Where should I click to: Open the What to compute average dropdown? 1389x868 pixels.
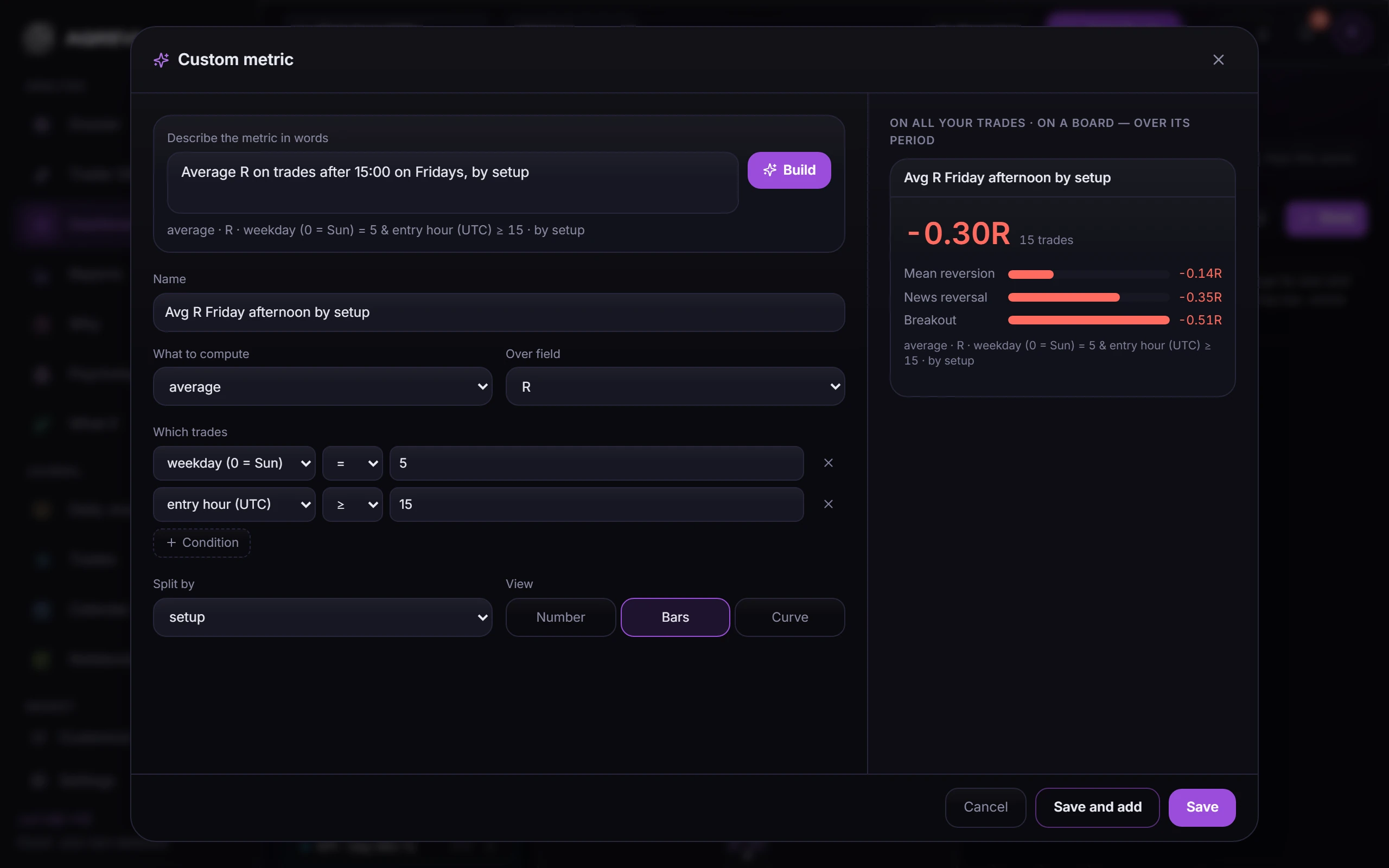[323, 386]
